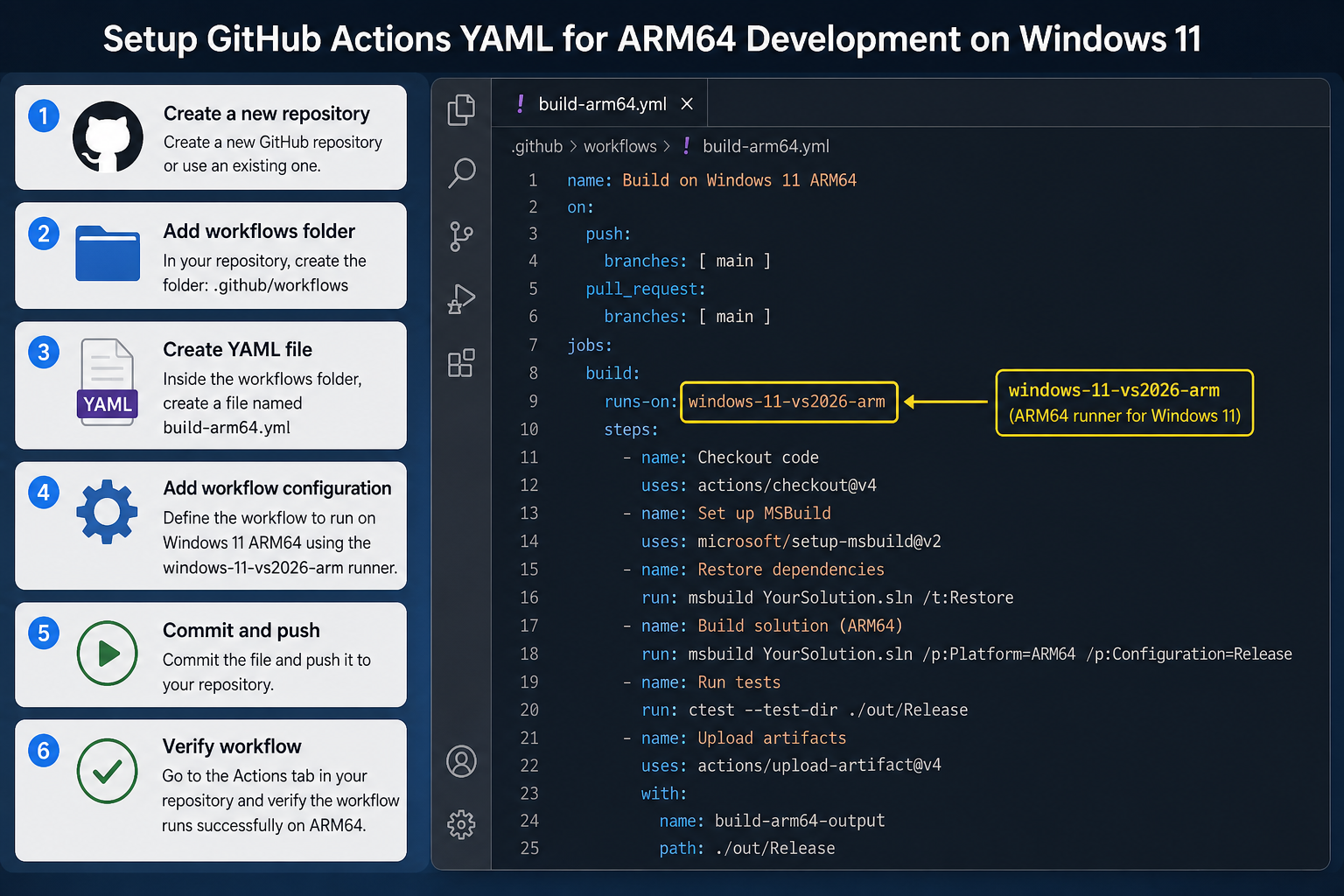1344x896 pixels.
Task: Click 'actions/checkout@v4' text
Action: pos(787,486)
